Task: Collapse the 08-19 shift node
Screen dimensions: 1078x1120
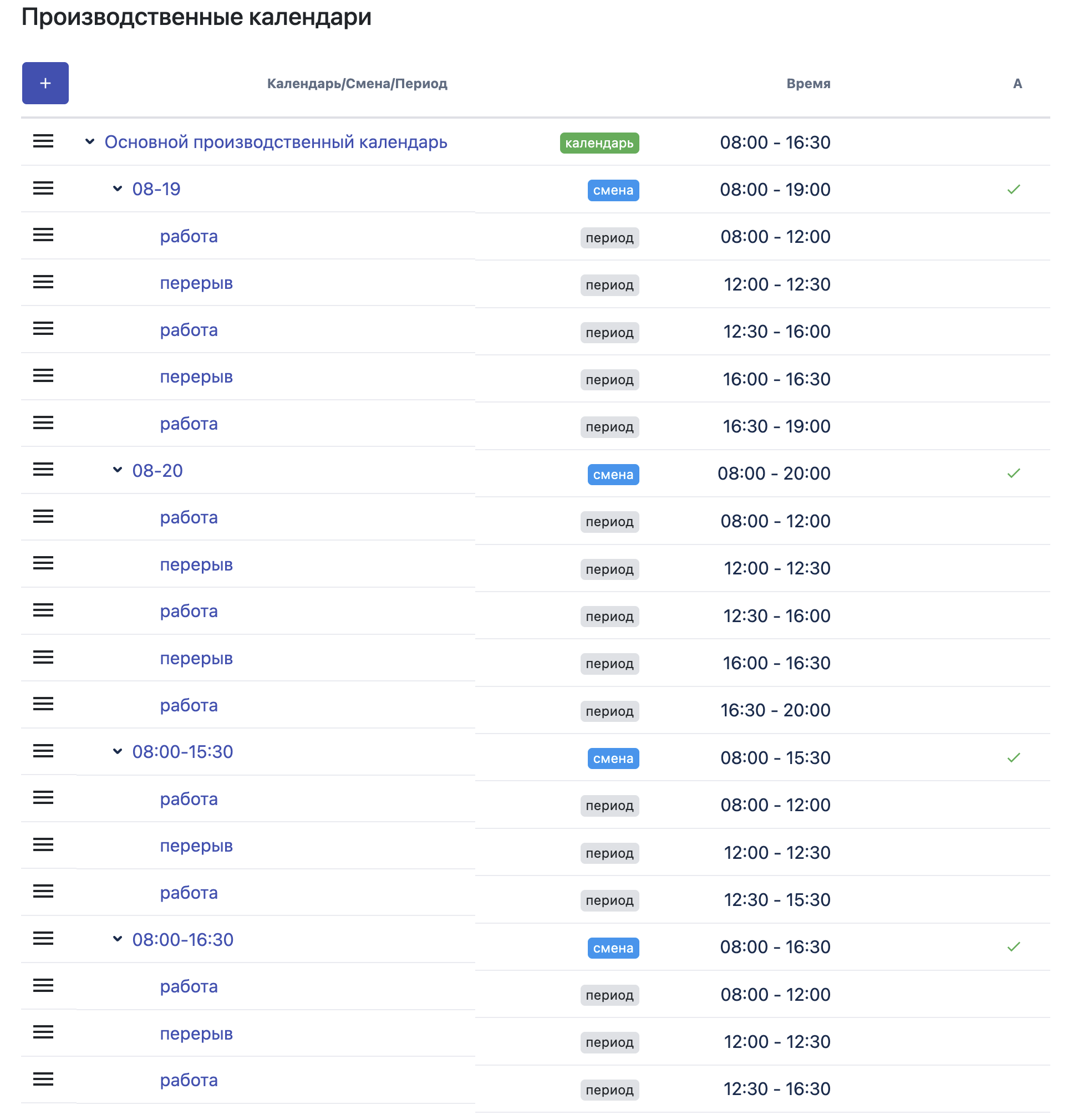Action: [117, 189]
